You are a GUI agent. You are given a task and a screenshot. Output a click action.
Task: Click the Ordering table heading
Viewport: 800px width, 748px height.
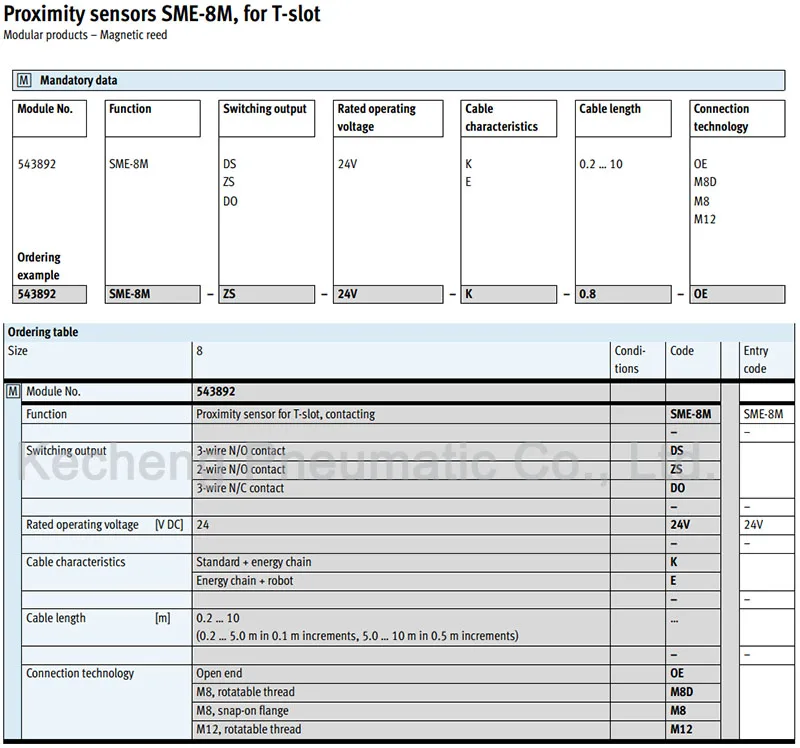(x=43, y=332)
